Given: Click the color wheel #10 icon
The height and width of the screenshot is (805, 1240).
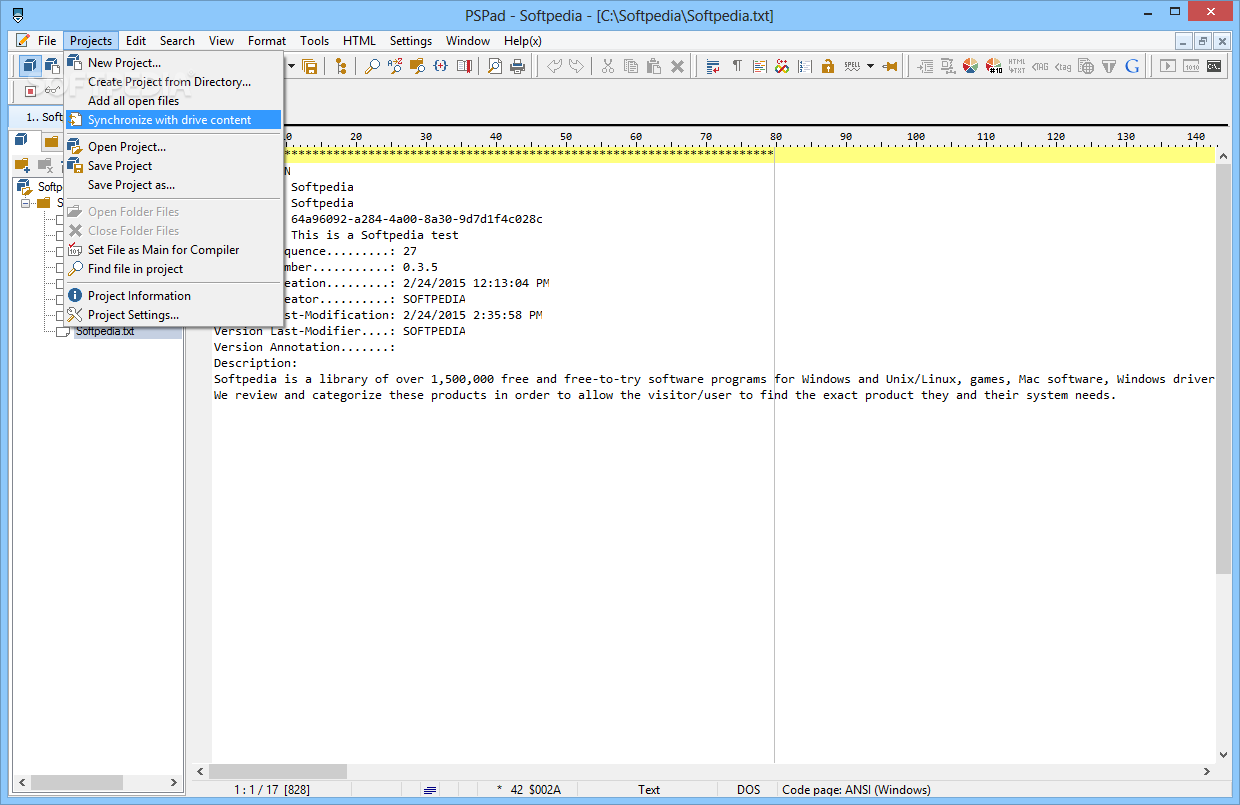Looking at the screenshot, I should (x=994, y=66).
